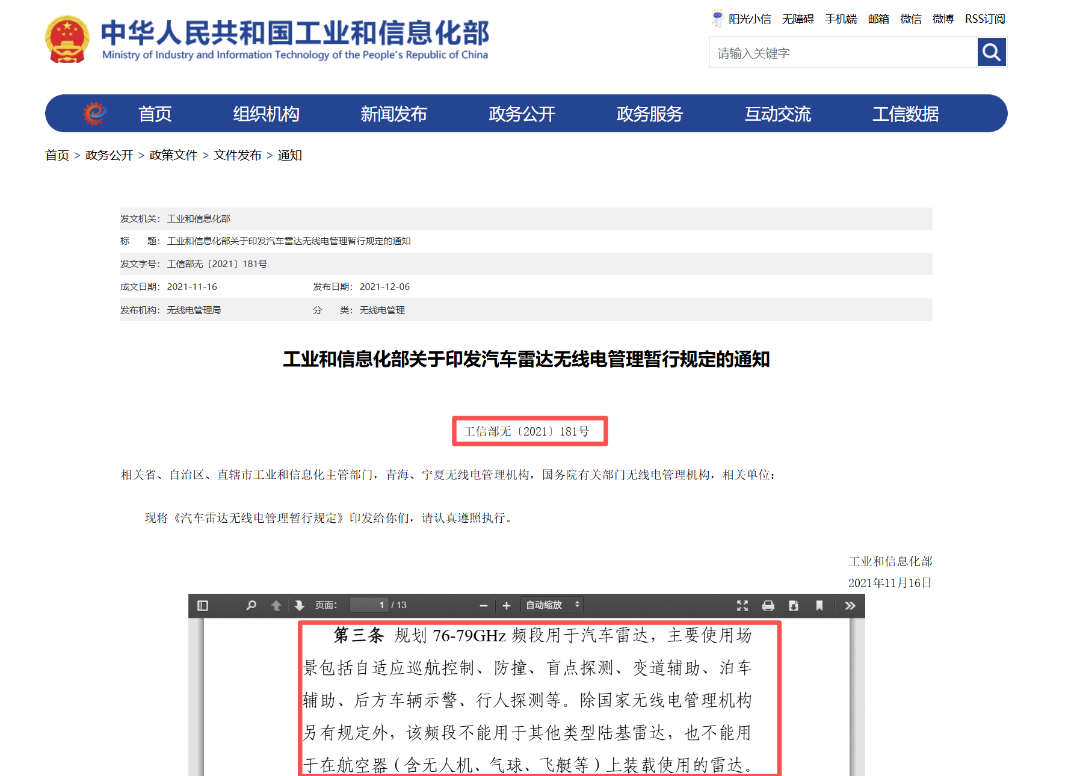Zoom in the PDF with plus button
This screenshot has height=776, width=1080.
(506, 605)
